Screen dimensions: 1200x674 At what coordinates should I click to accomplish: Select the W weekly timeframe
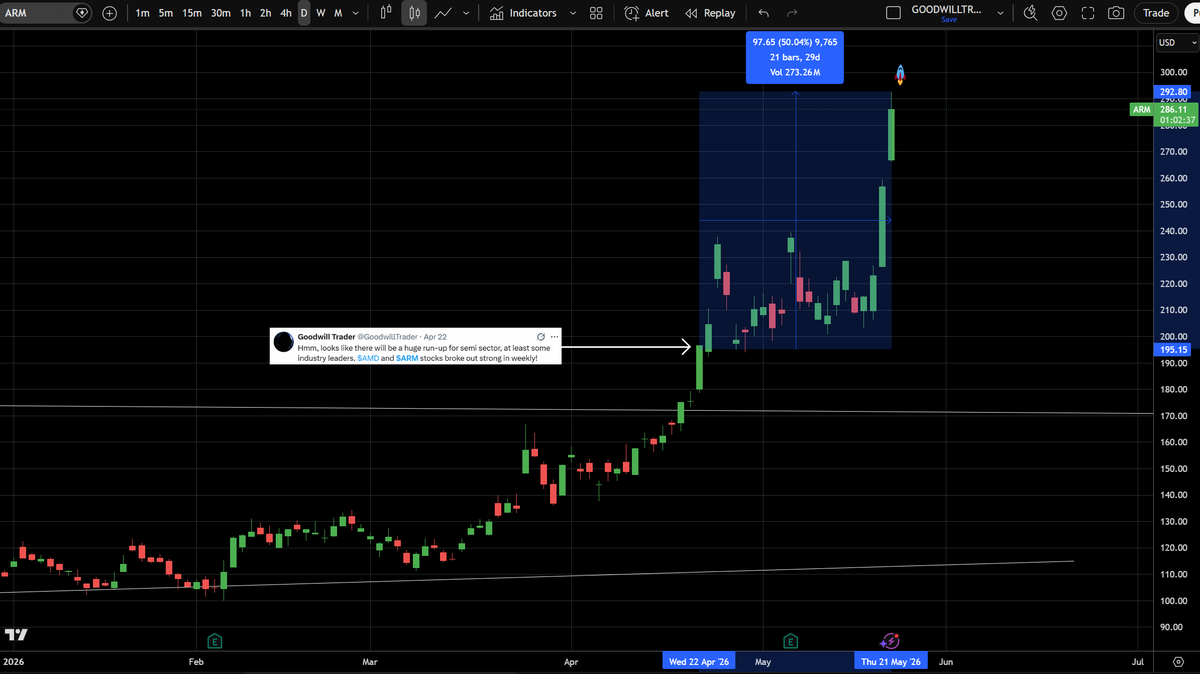[321, 13]
